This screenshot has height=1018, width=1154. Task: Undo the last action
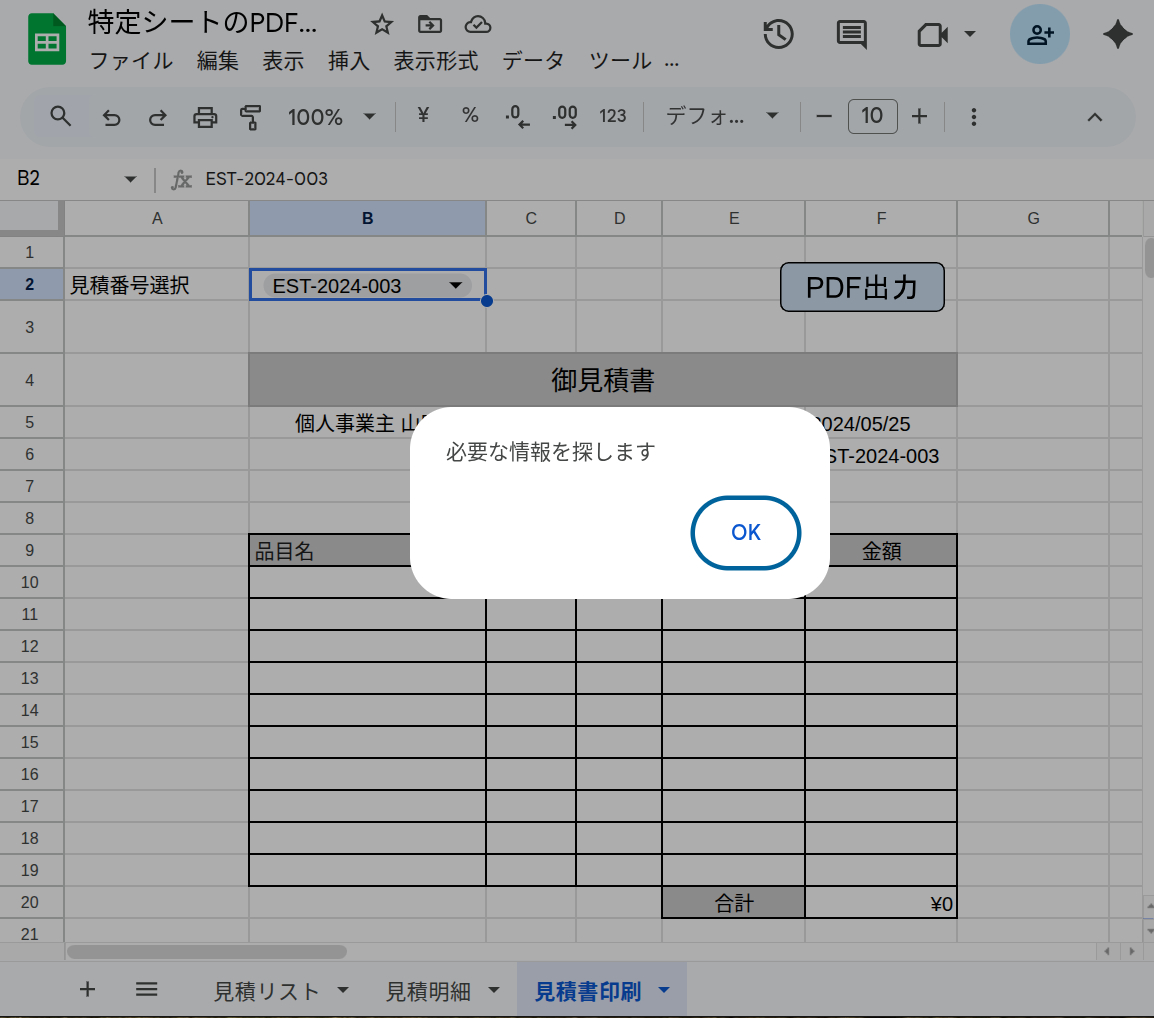click(111, 117)
